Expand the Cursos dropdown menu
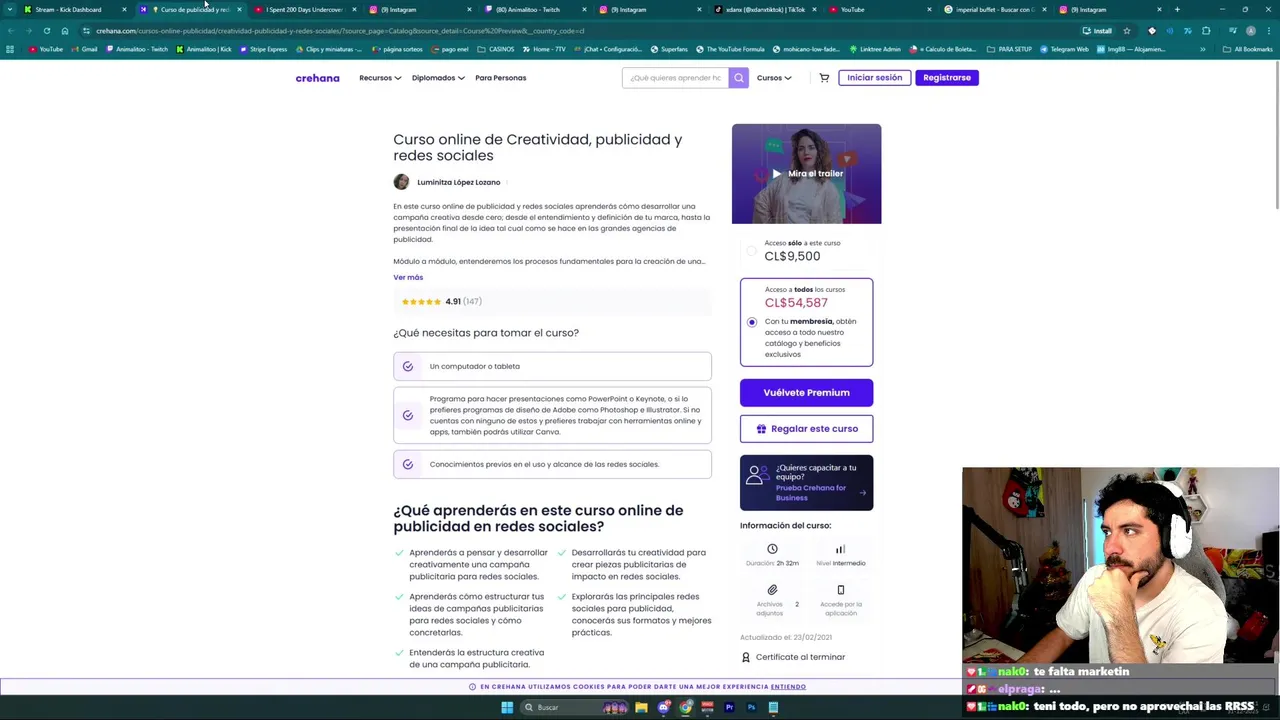 774,78
